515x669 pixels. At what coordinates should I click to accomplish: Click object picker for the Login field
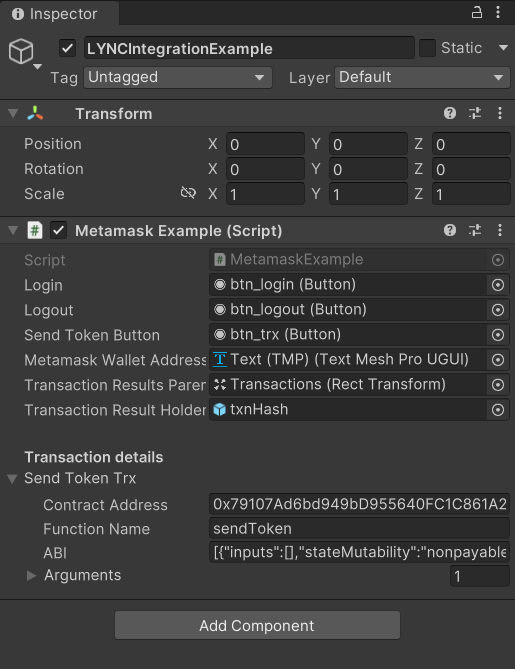(498, 285)
